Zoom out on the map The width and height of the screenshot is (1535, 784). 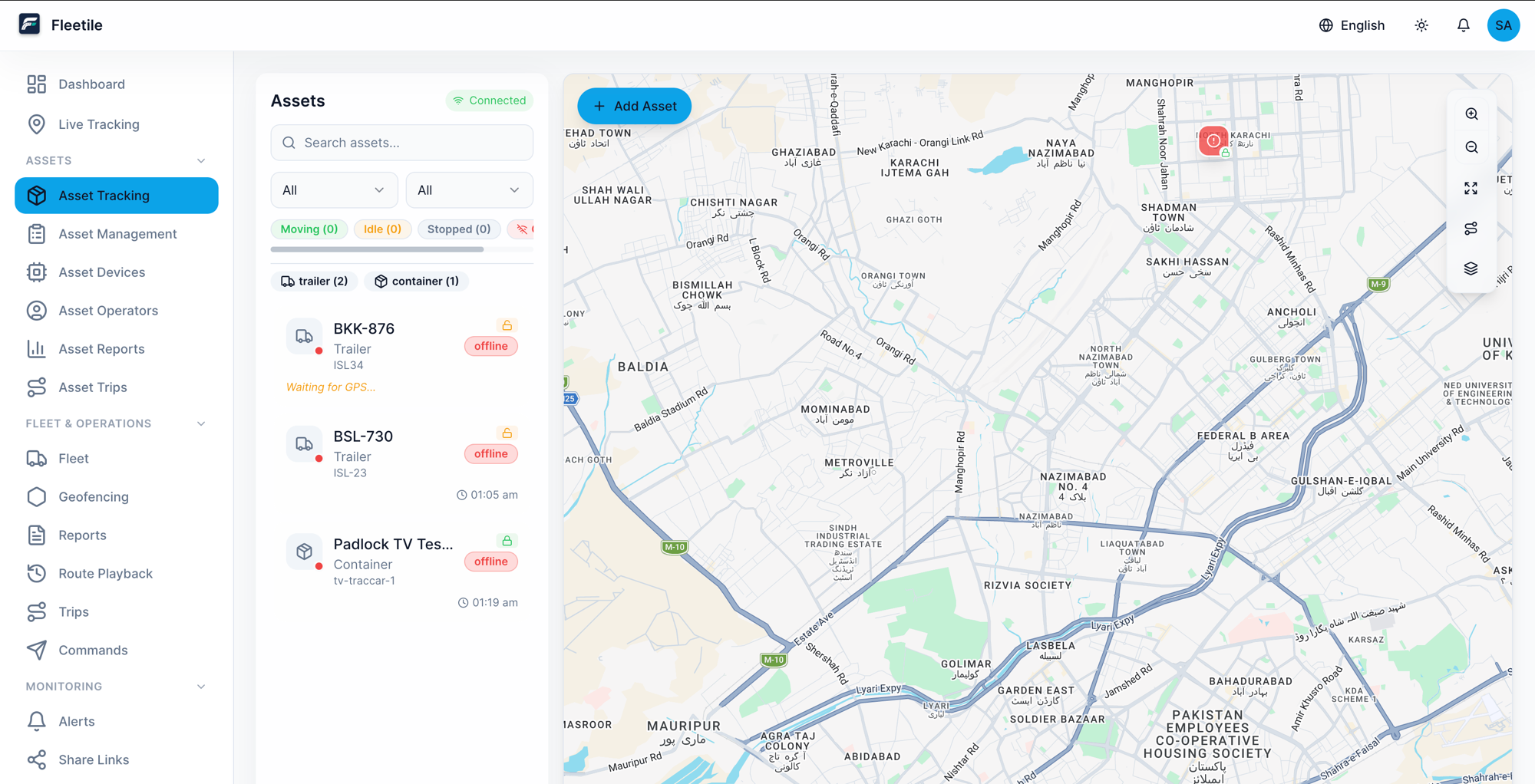click(x=1471, y=147)
